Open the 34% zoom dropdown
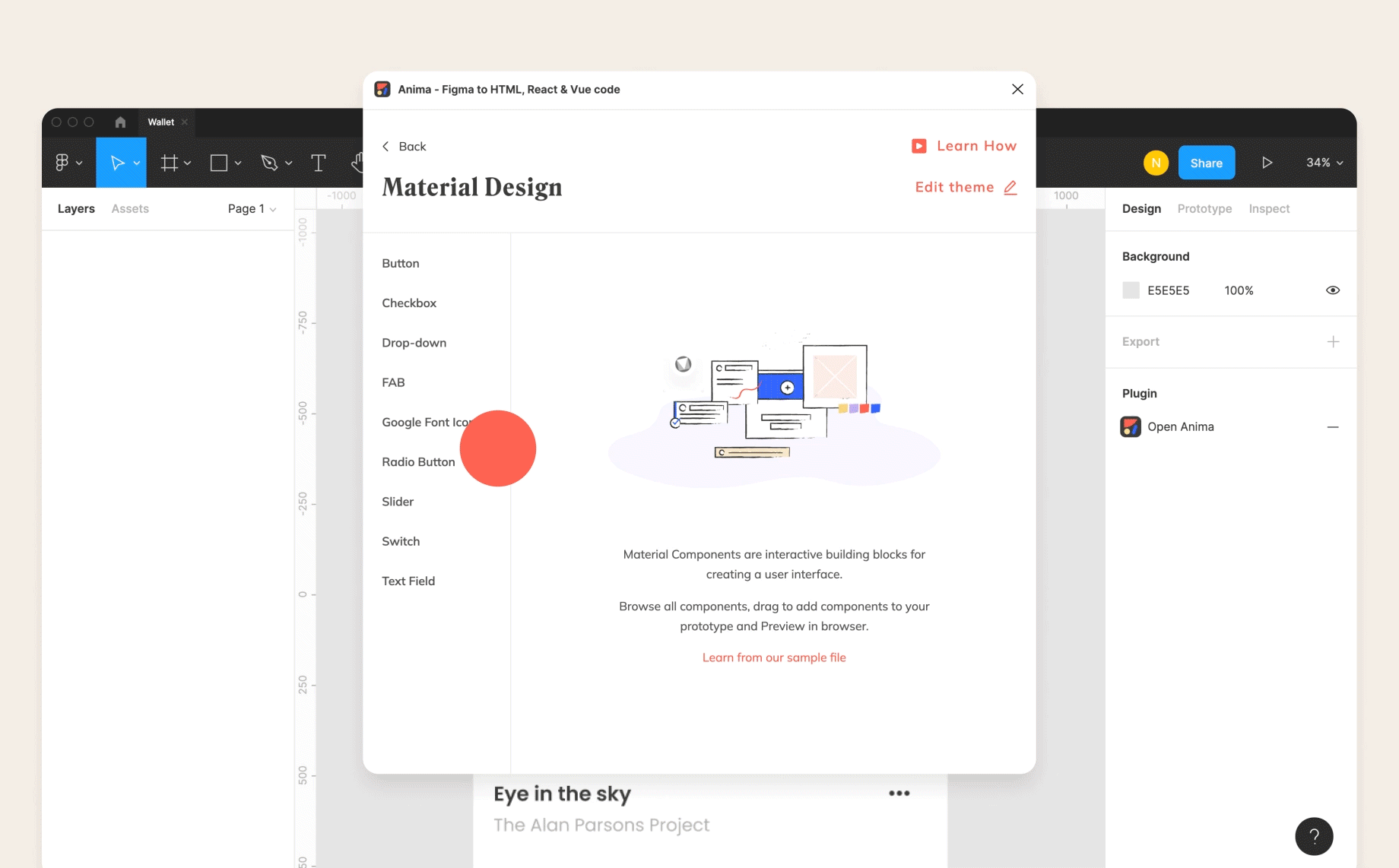The height and width of the screenshot is (868, 1399). click(1324, 163)
